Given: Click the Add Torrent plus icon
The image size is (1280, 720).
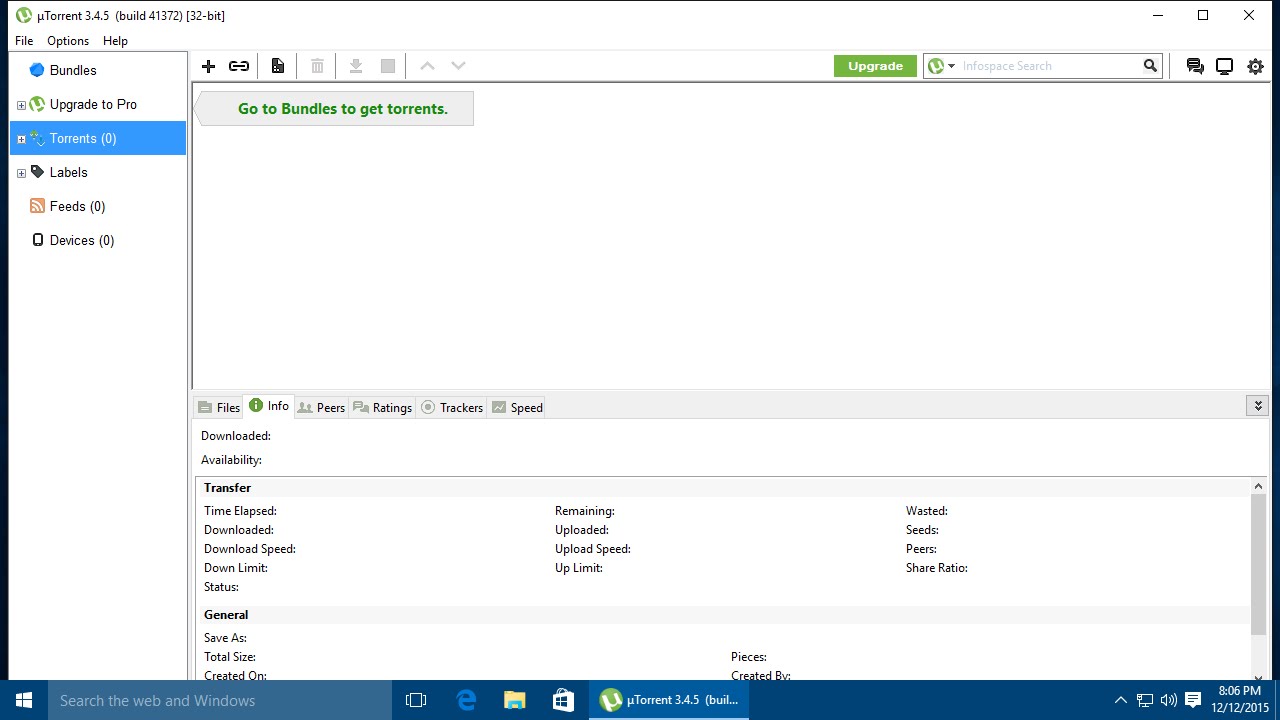Looking at the screenshot, I should point(208,66).
